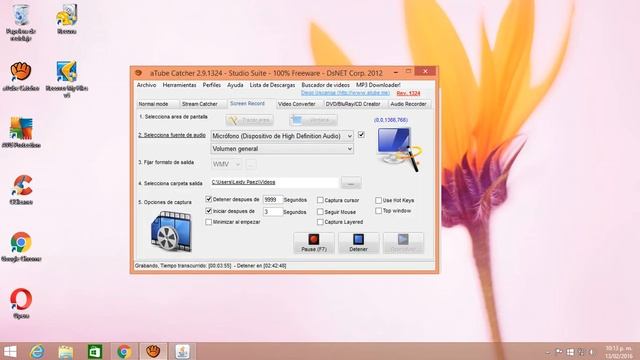
Task: Click the 9999 seconds input field
Action: [x=273, y=200]
